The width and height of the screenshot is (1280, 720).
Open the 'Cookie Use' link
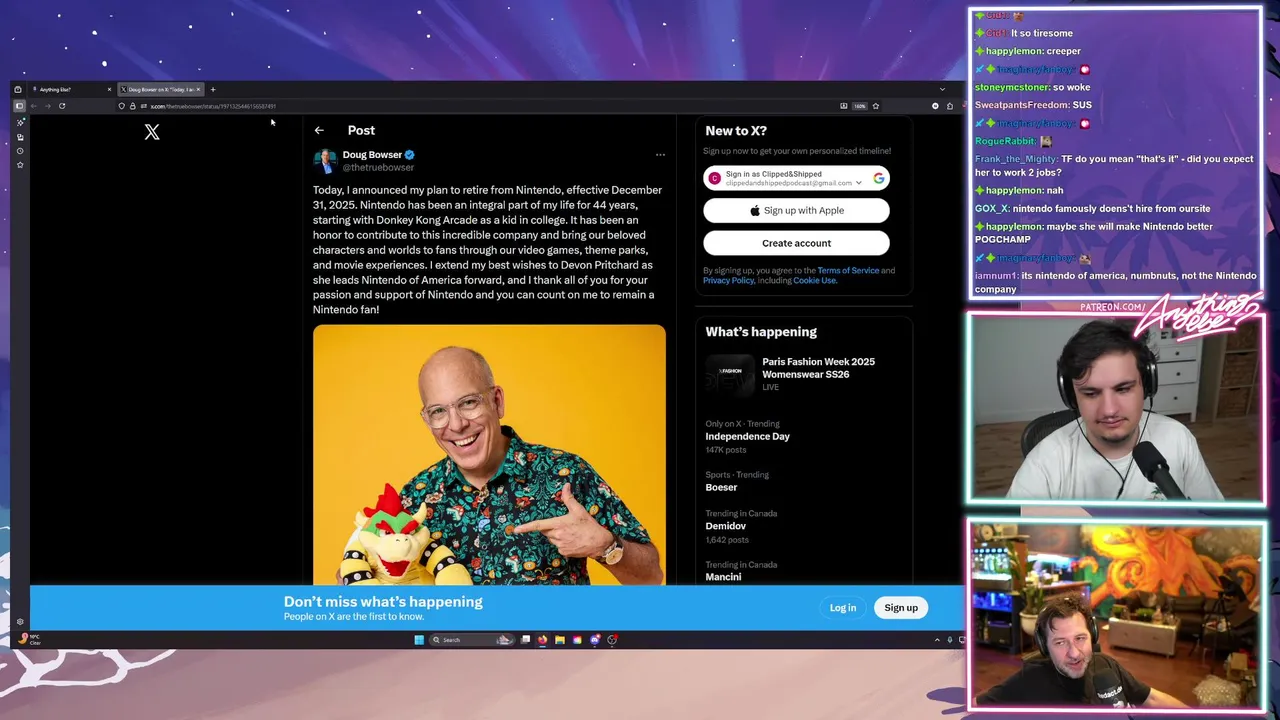[x=814, y=280]
